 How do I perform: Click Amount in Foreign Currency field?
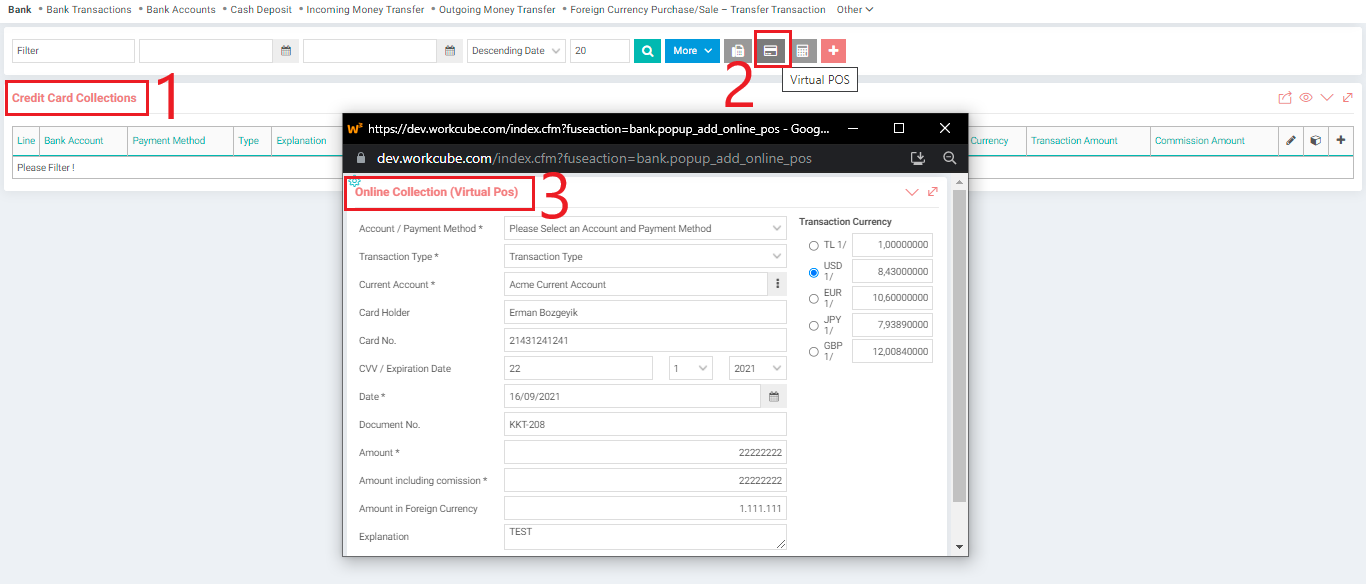coord(645,508)
